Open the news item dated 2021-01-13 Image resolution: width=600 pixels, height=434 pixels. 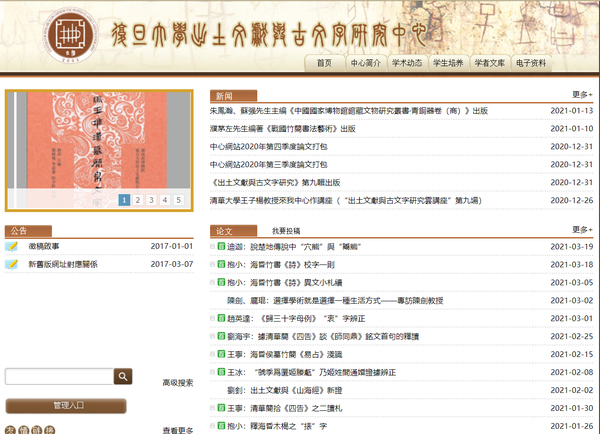tap(349, 111)
